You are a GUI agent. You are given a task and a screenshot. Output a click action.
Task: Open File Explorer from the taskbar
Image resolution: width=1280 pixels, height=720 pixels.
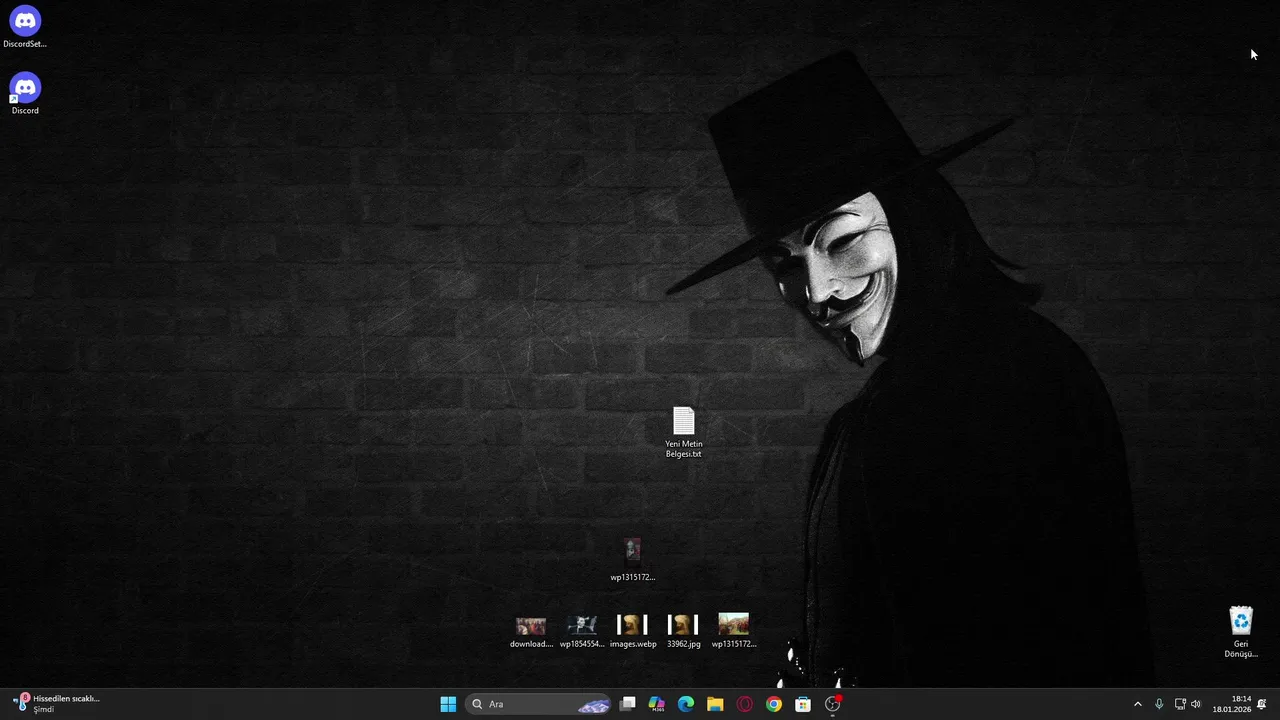click(715, 704)
